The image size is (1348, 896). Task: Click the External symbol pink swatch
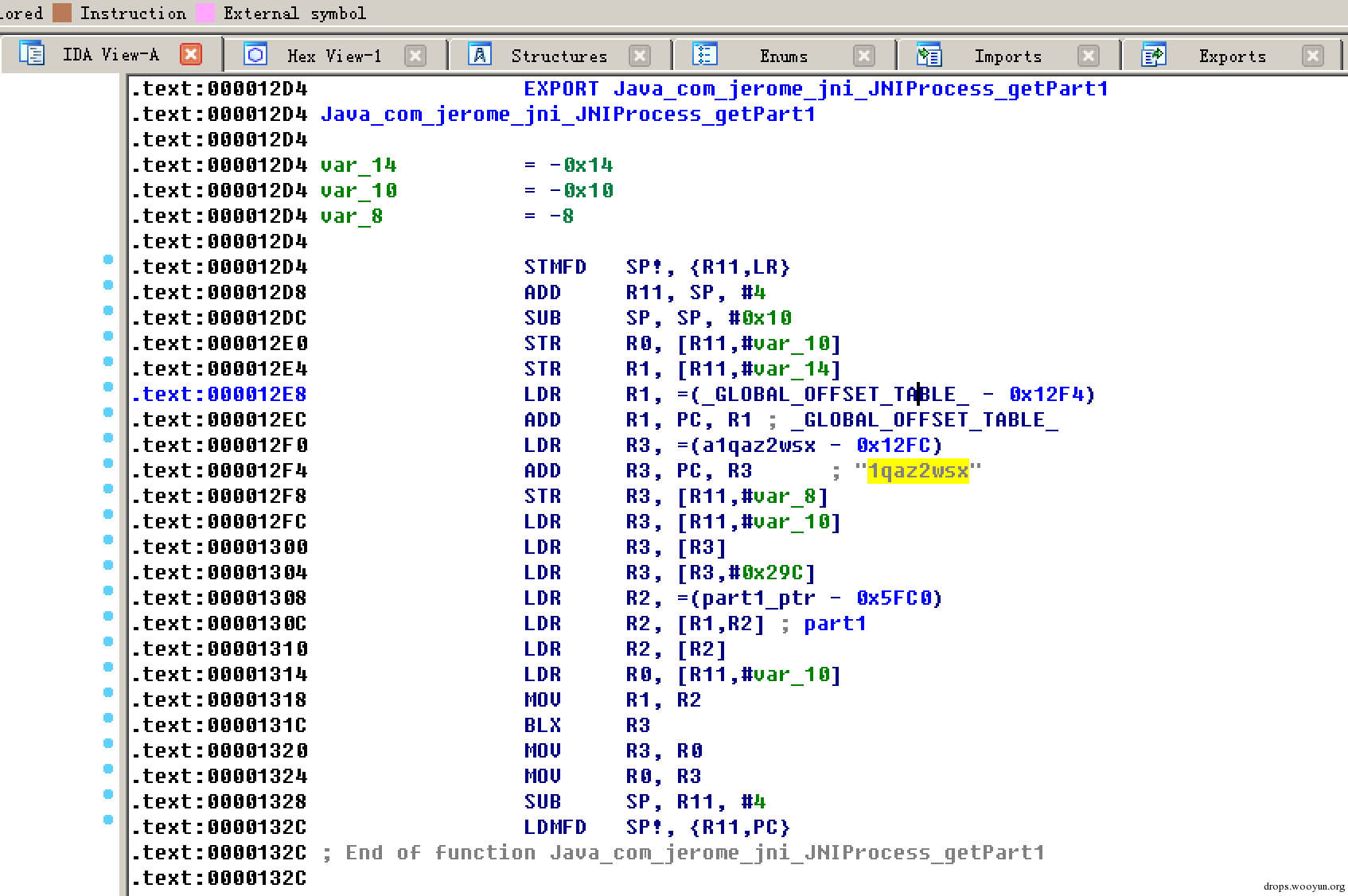(x=205, y=13)
